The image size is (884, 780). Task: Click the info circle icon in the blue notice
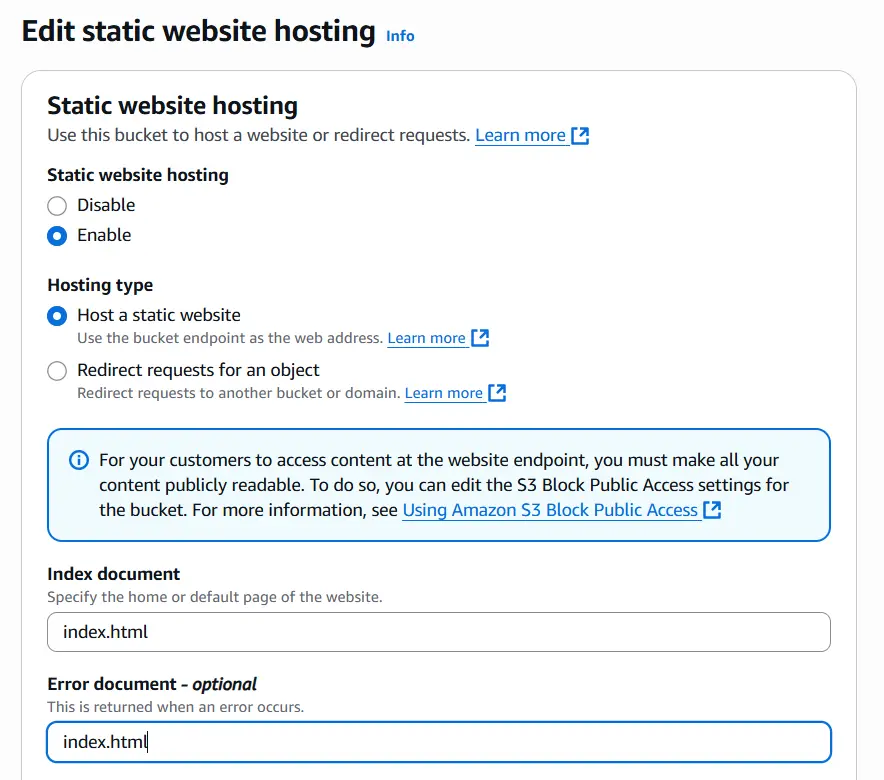(78, 460)
